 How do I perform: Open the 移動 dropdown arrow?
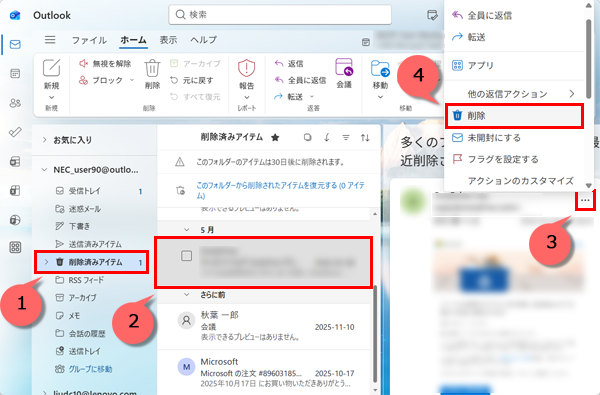tap(380, 97)
